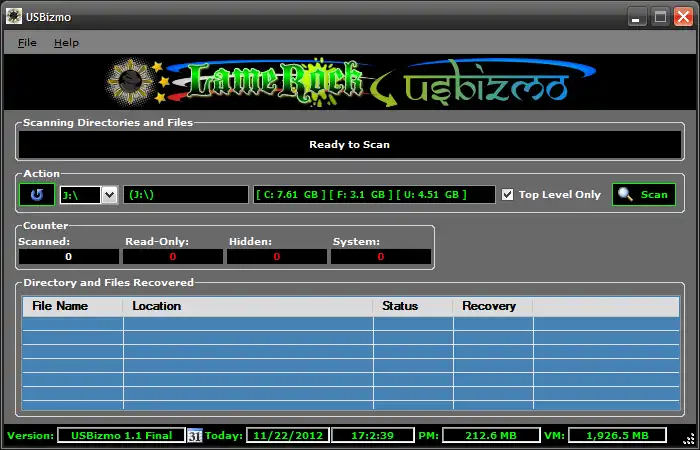Open the Help menu
Viewport: 700px width, 450px height.
(66, 42)
